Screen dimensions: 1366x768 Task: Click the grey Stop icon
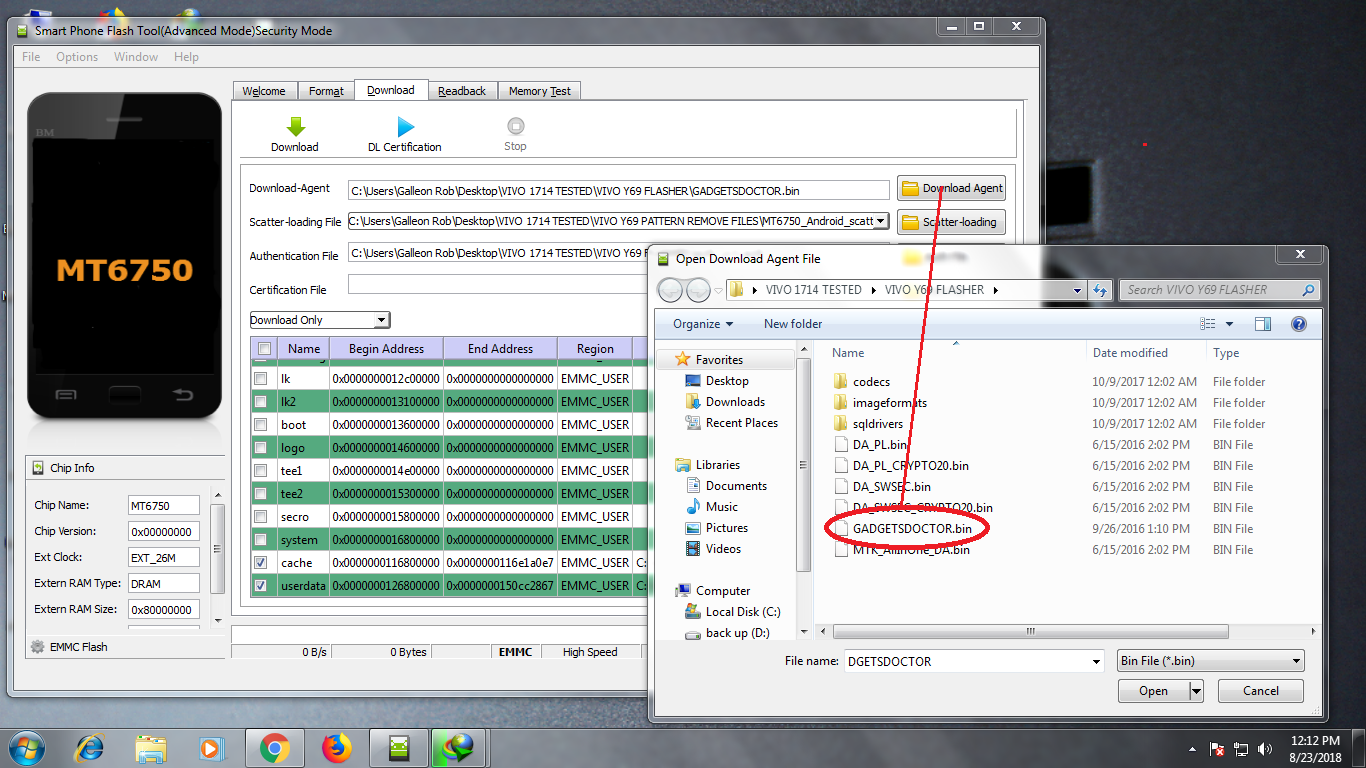515,126
